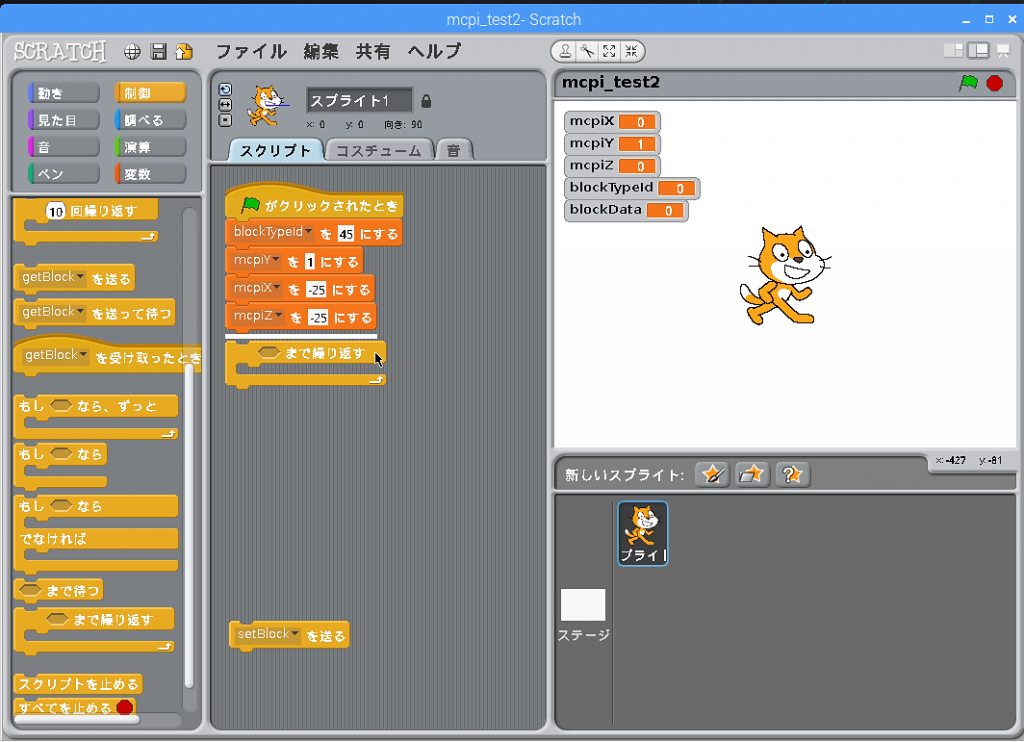The width and height of the screenshot is (1024, 742).
Task: Select the 制御 block category
Action: coord(150,93)
